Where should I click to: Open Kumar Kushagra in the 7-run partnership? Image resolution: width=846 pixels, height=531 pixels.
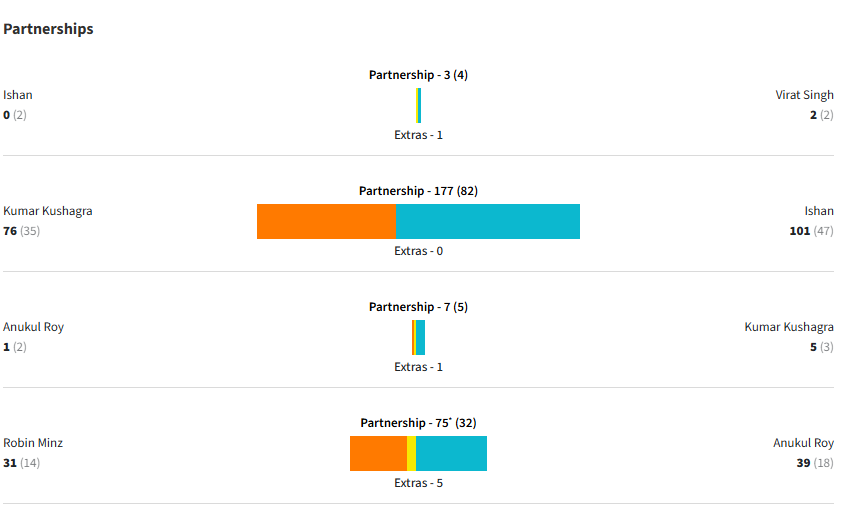coord(789,327)
